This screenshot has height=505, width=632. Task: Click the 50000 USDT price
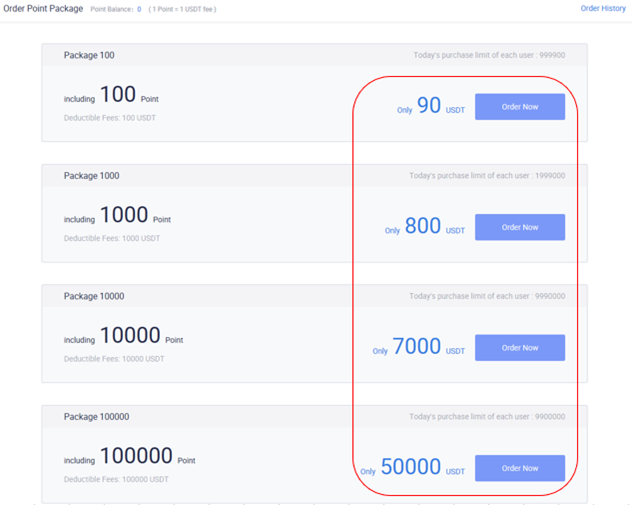pos(413,467)
